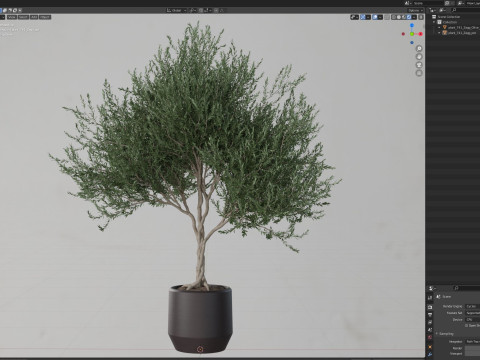The image size is (480, 360).
Task: Click the hand pan navigation button
Action: [419, 57]
